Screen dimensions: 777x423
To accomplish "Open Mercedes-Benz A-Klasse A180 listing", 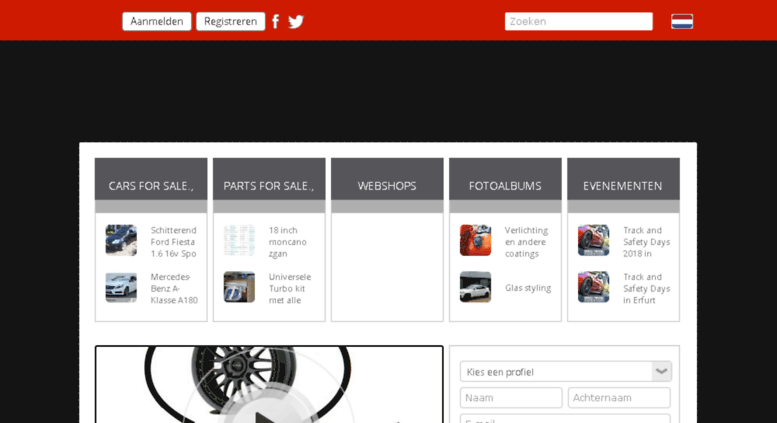I will click(x=174, y=288).
